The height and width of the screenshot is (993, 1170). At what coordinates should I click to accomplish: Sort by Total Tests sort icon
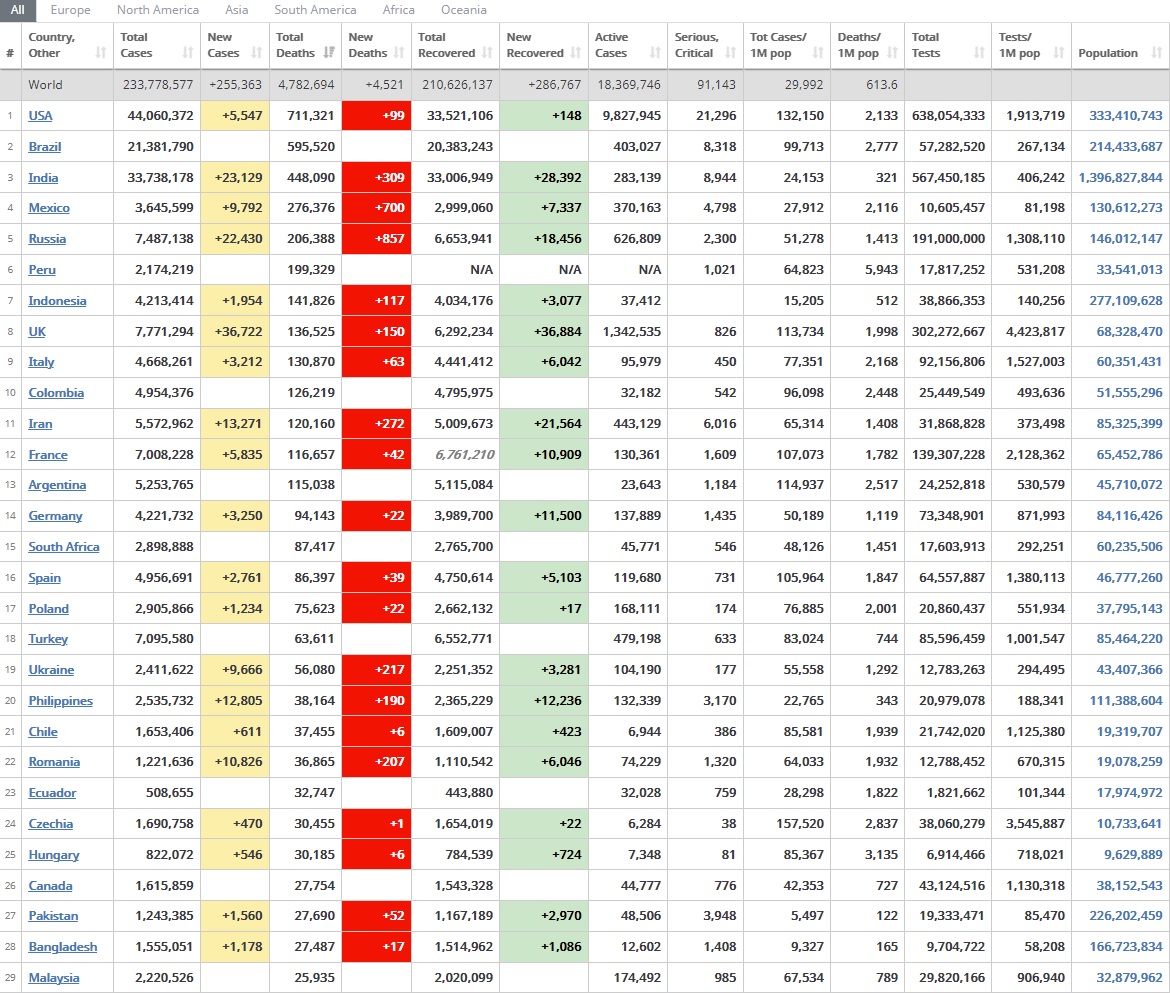point(979,53)
